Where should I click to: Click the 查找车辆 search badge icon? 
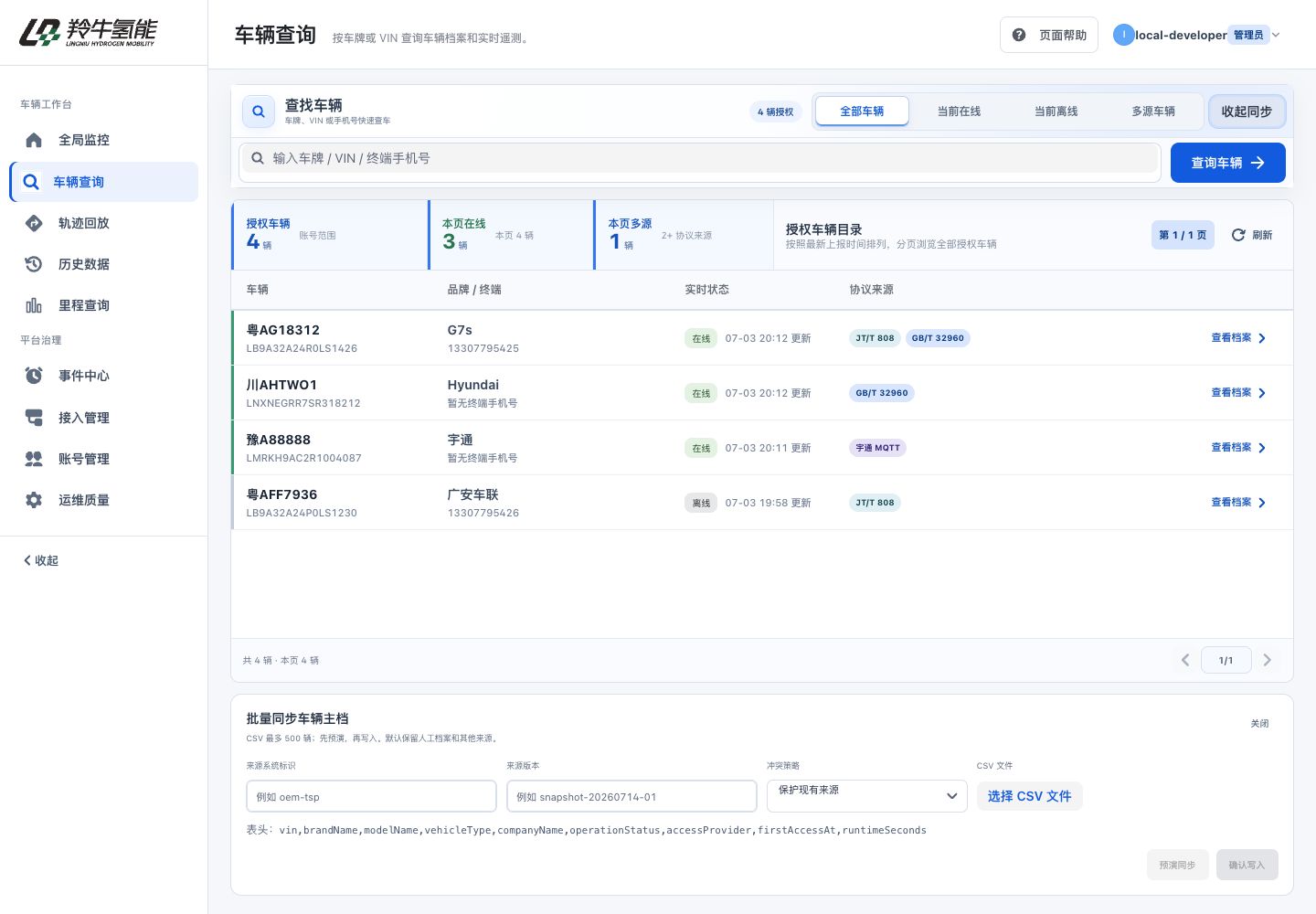259,112
